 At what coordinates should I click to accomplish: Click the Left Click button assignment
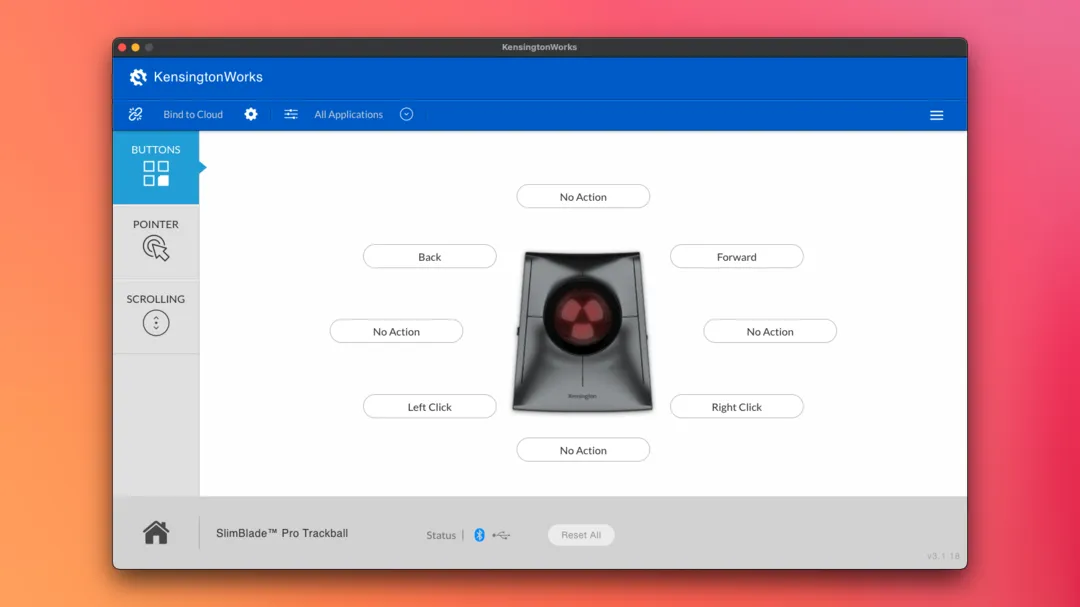tap(429, 407)
